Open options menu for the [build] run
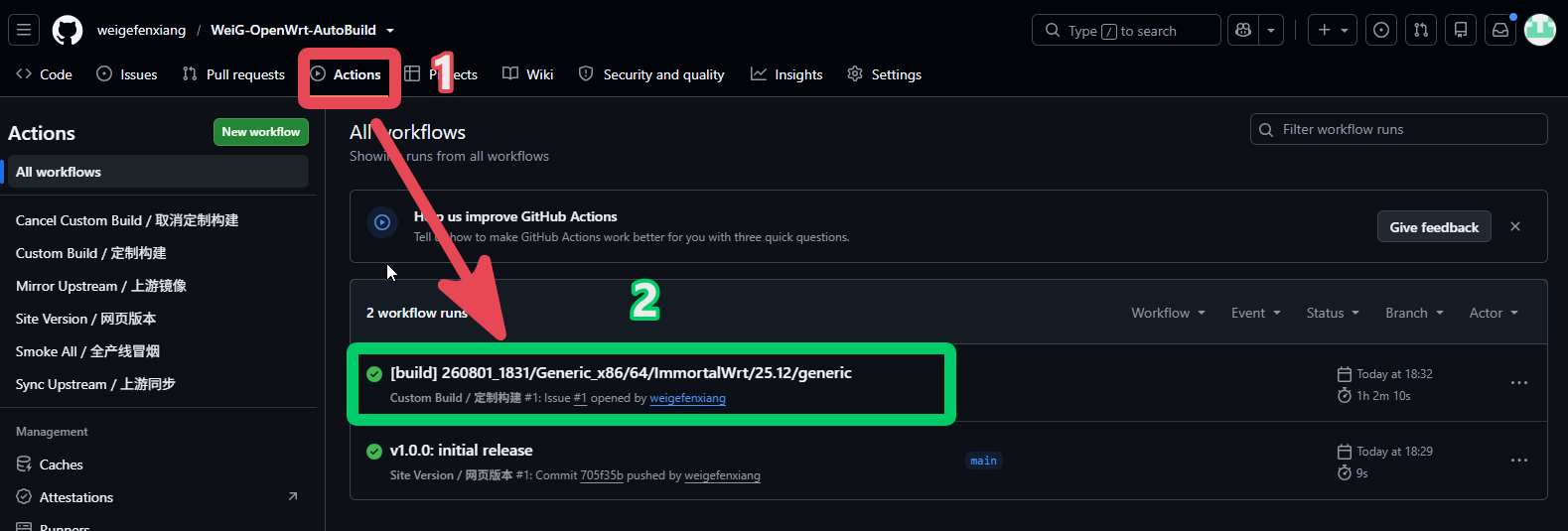1568x531 pixels. point(1519,383)
